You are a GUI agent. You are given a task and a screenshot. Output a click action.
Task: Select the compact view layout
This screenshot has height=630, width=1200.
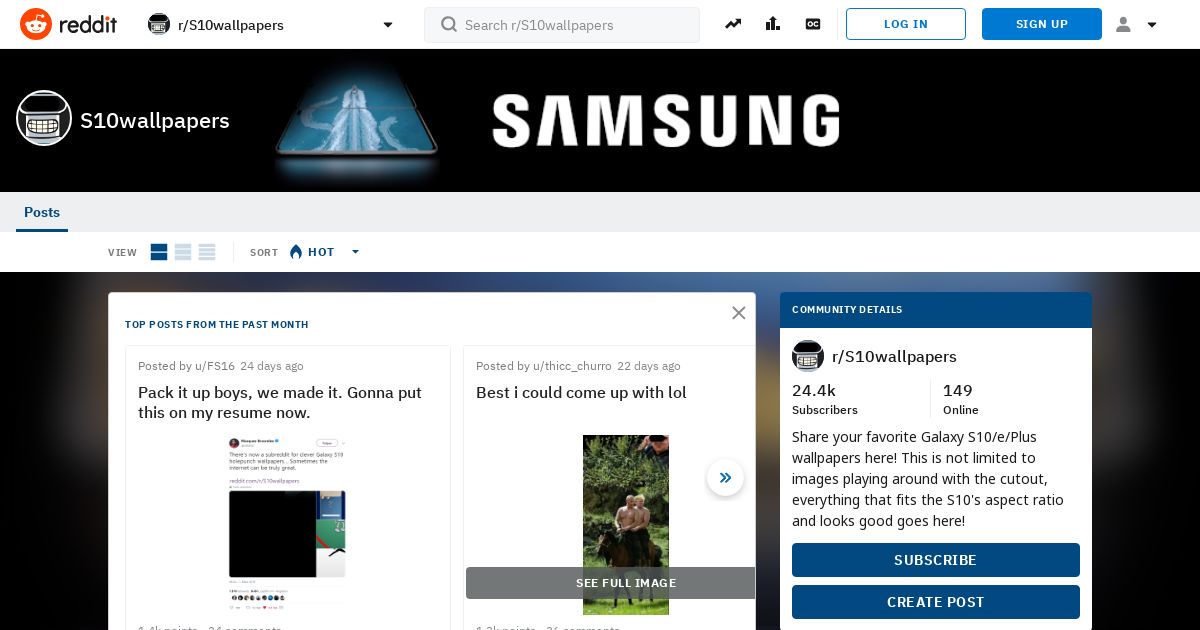(x=207, y=252)
